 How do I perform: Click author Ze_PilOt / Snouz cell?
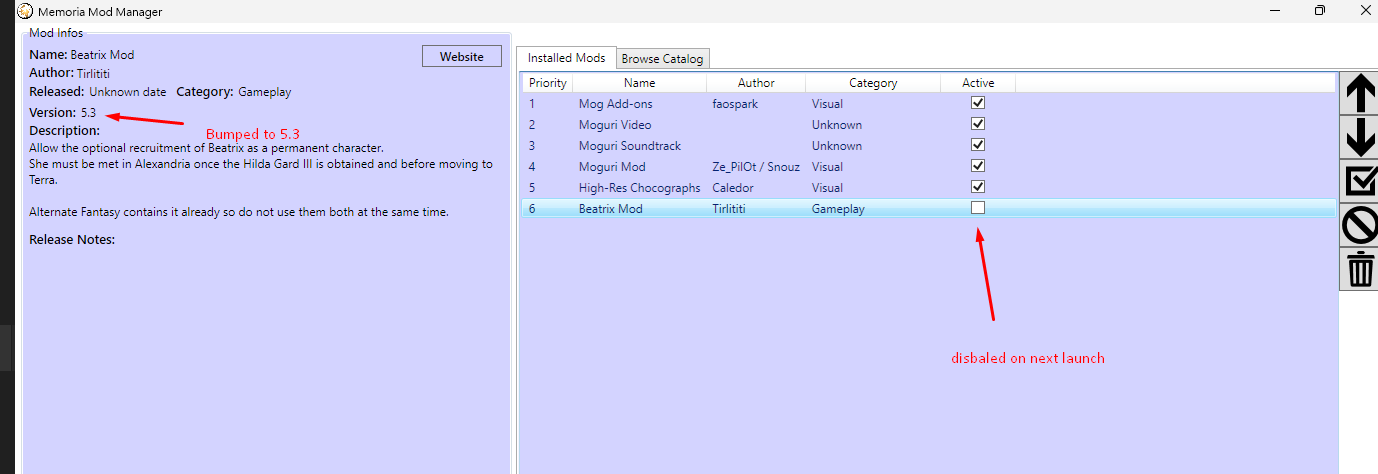click(x=756, y=167)
